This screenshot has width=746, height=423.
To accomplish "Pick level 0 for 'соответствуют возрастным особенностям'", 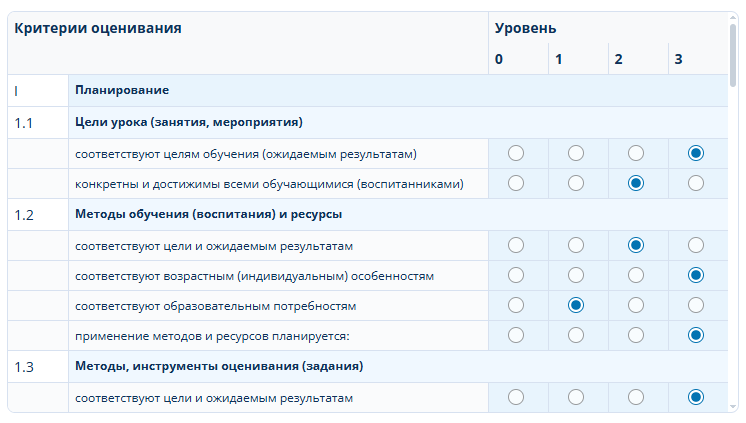I will click(516, 275).
